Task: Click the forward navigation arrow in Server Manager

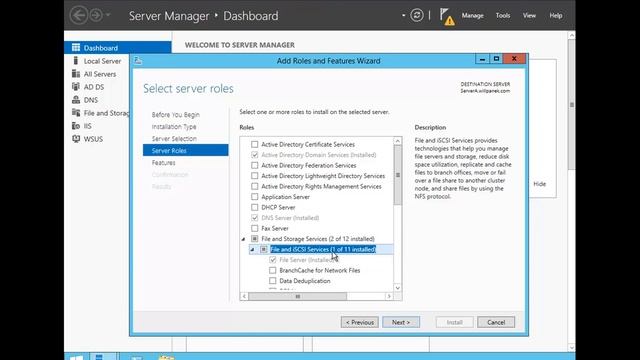Action: point(96,16)
